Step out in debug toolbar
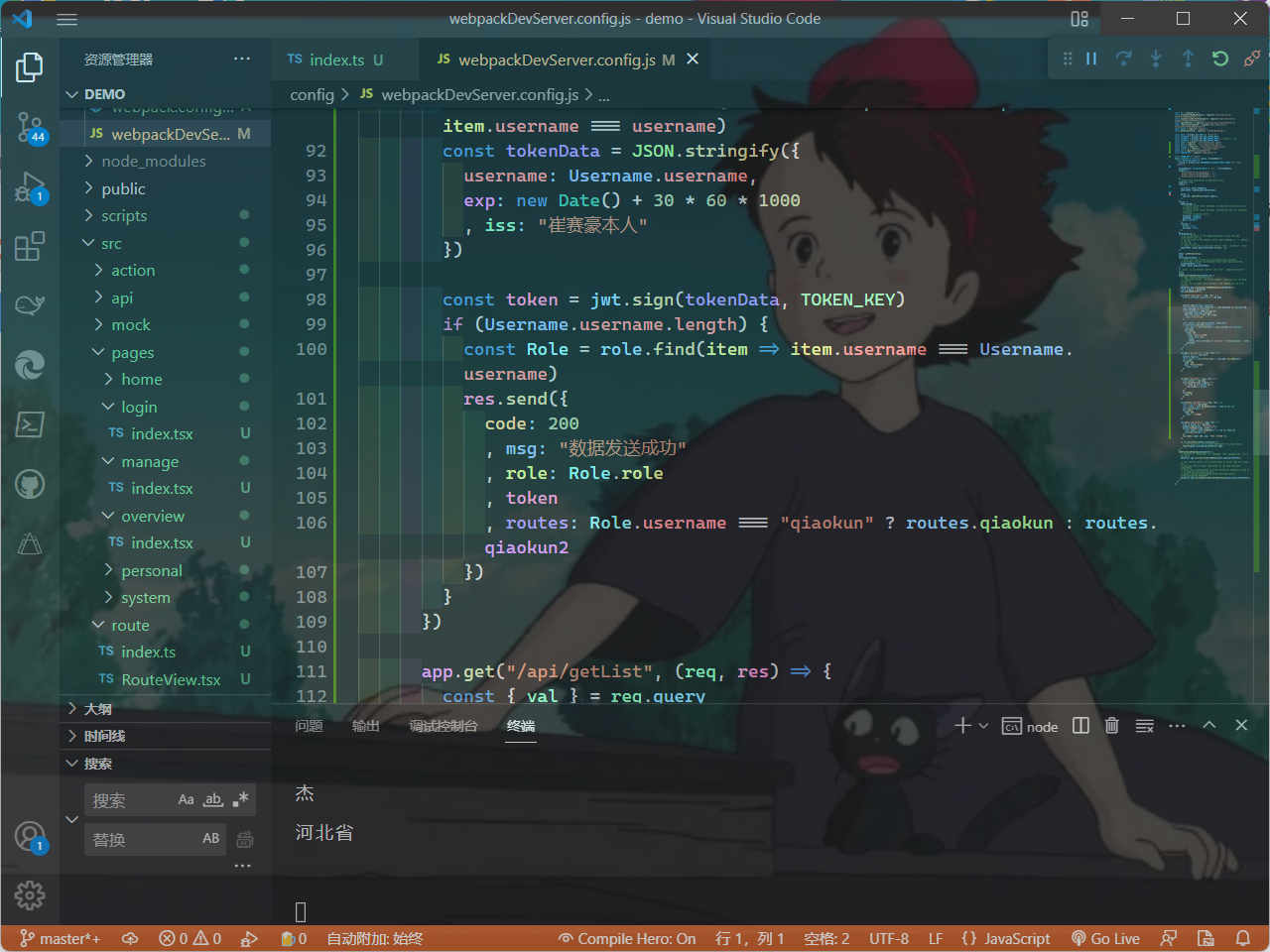This screenshot has height=952, width=1270. [1188, 59]
